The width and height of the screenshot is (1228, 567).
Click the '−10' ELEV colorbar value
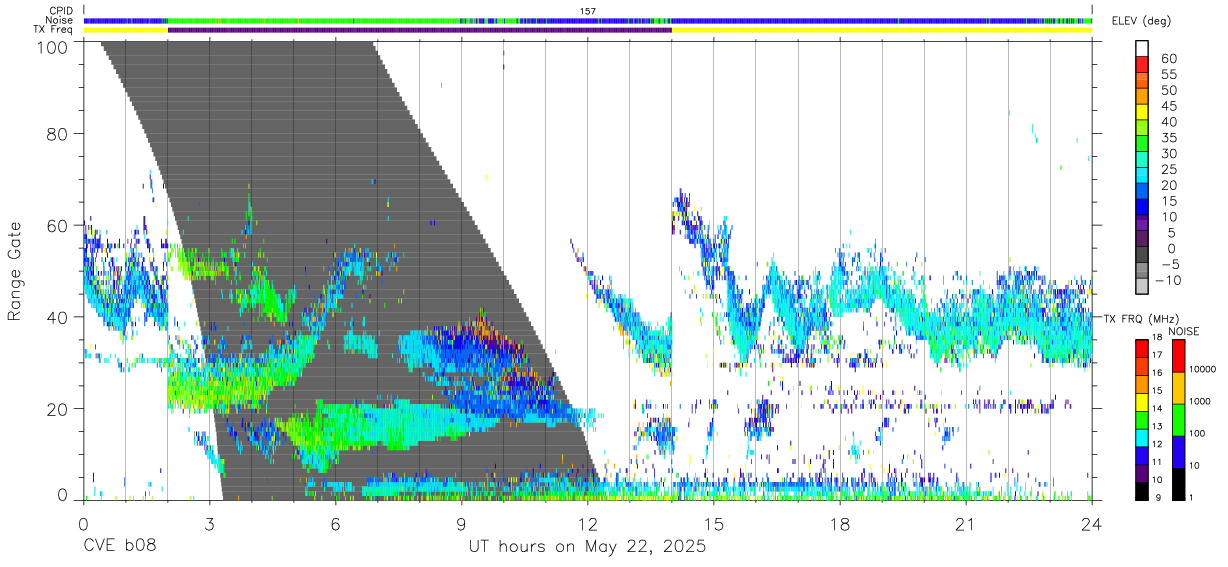(x=1166, y=280)
